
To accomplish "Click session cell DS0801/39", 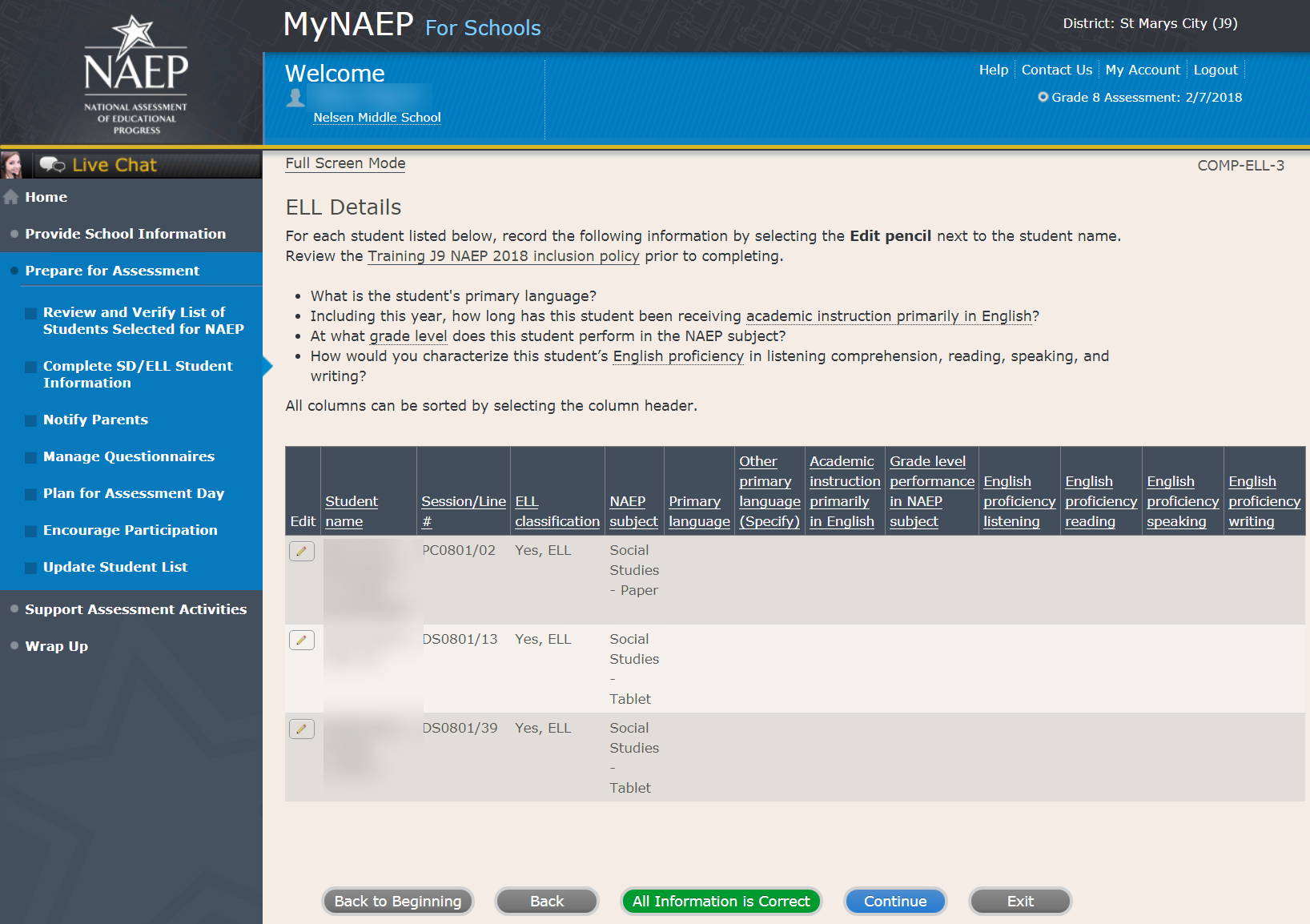I will pyautogui.click(x=460, y=728).
